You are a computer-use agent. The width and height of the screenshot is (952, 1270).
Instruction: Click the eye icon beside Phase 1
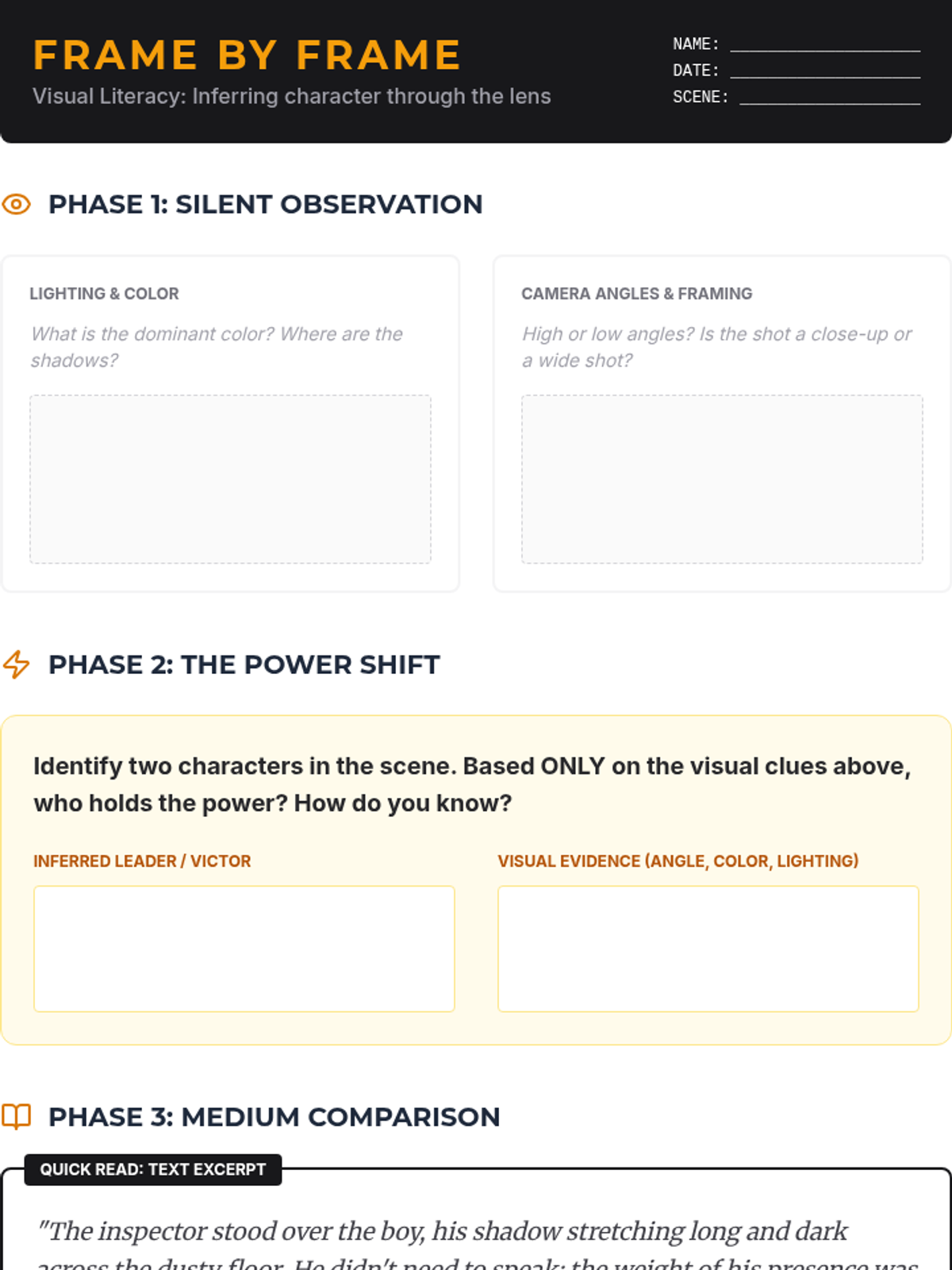16,205
